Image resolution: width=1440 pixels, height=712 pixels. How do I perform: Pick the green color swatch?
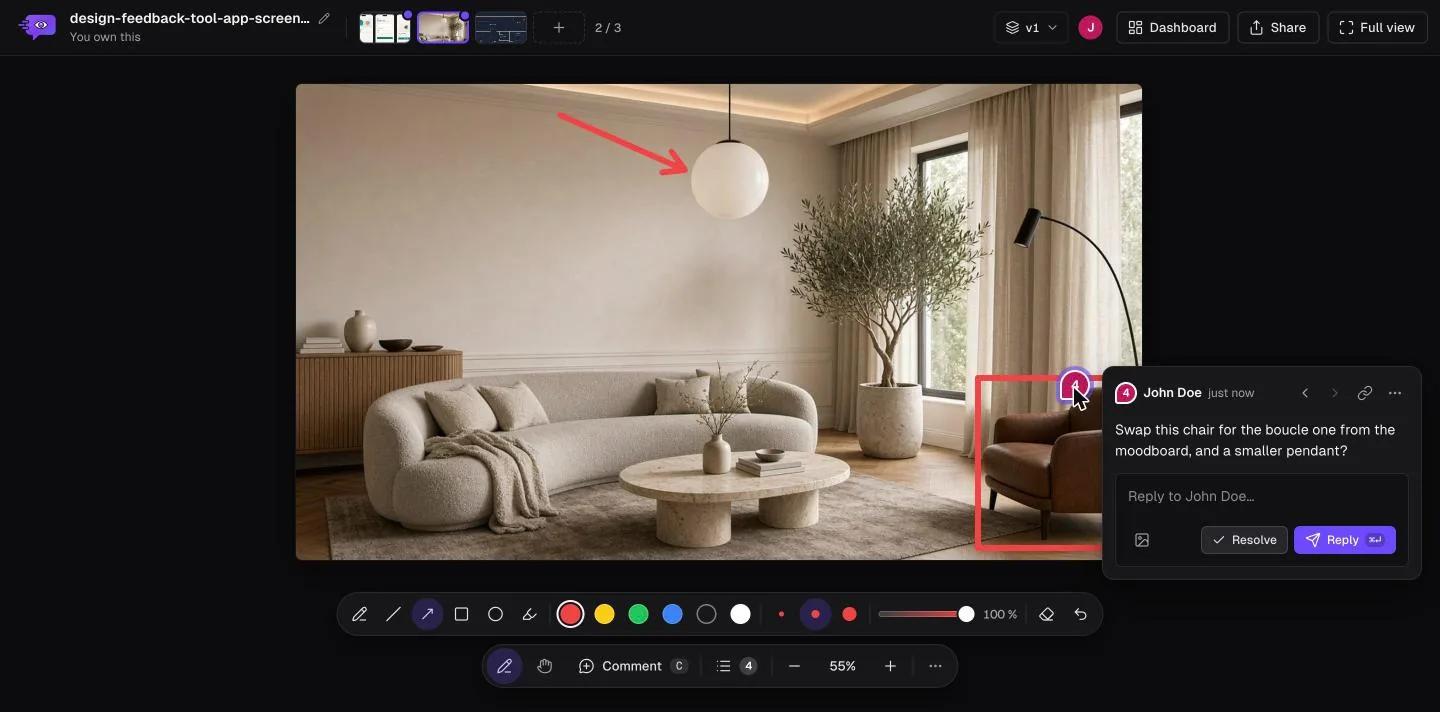(638, 614)
